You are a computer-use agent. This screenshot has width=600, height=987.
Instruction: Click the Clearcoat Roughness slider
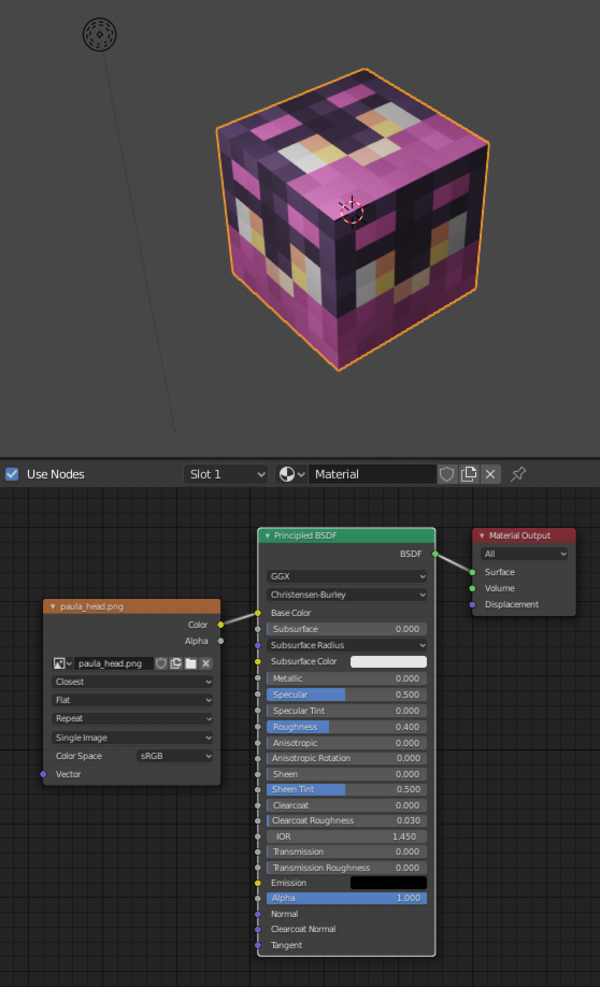347,821
